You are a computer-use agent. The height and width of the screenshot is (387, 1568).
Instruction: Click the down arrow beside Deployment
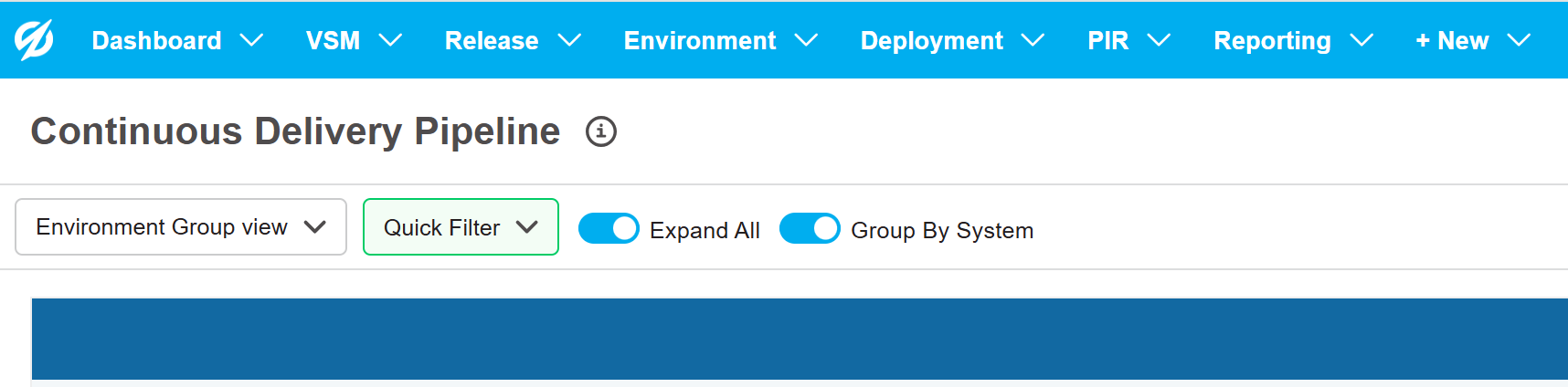tap(1033, 41)
